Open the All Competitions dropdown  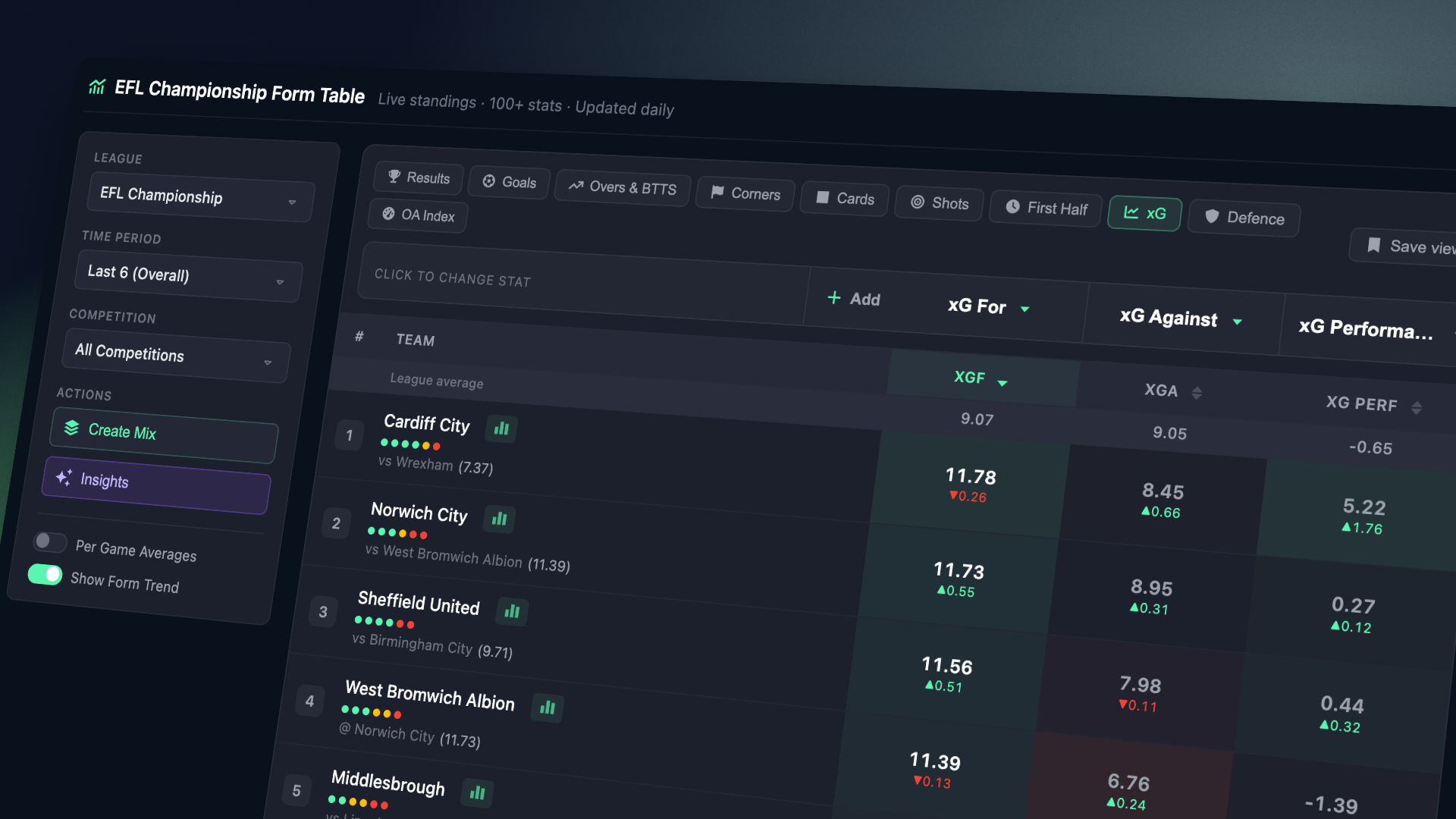pyautogui.click(x=177, y=355)
